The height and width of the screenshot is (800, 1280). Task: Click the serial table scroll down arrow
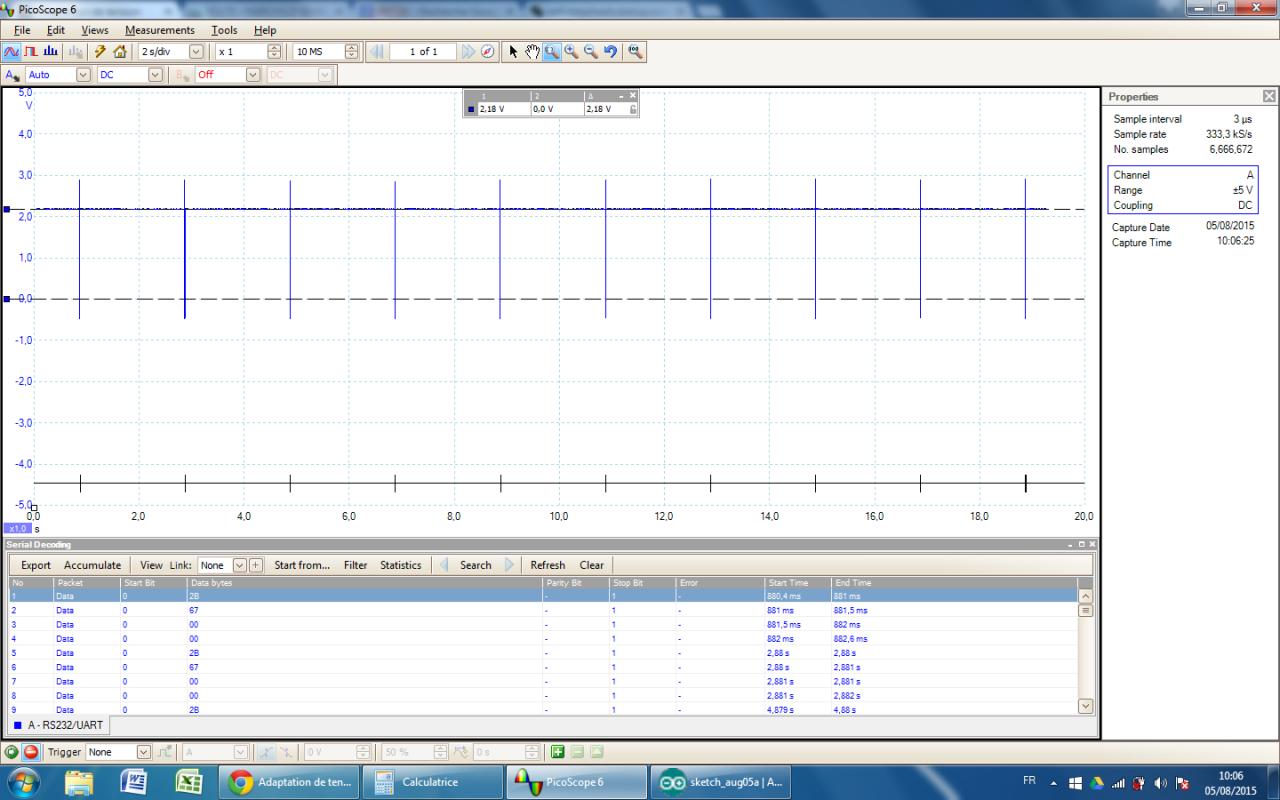coord(1086,706)
